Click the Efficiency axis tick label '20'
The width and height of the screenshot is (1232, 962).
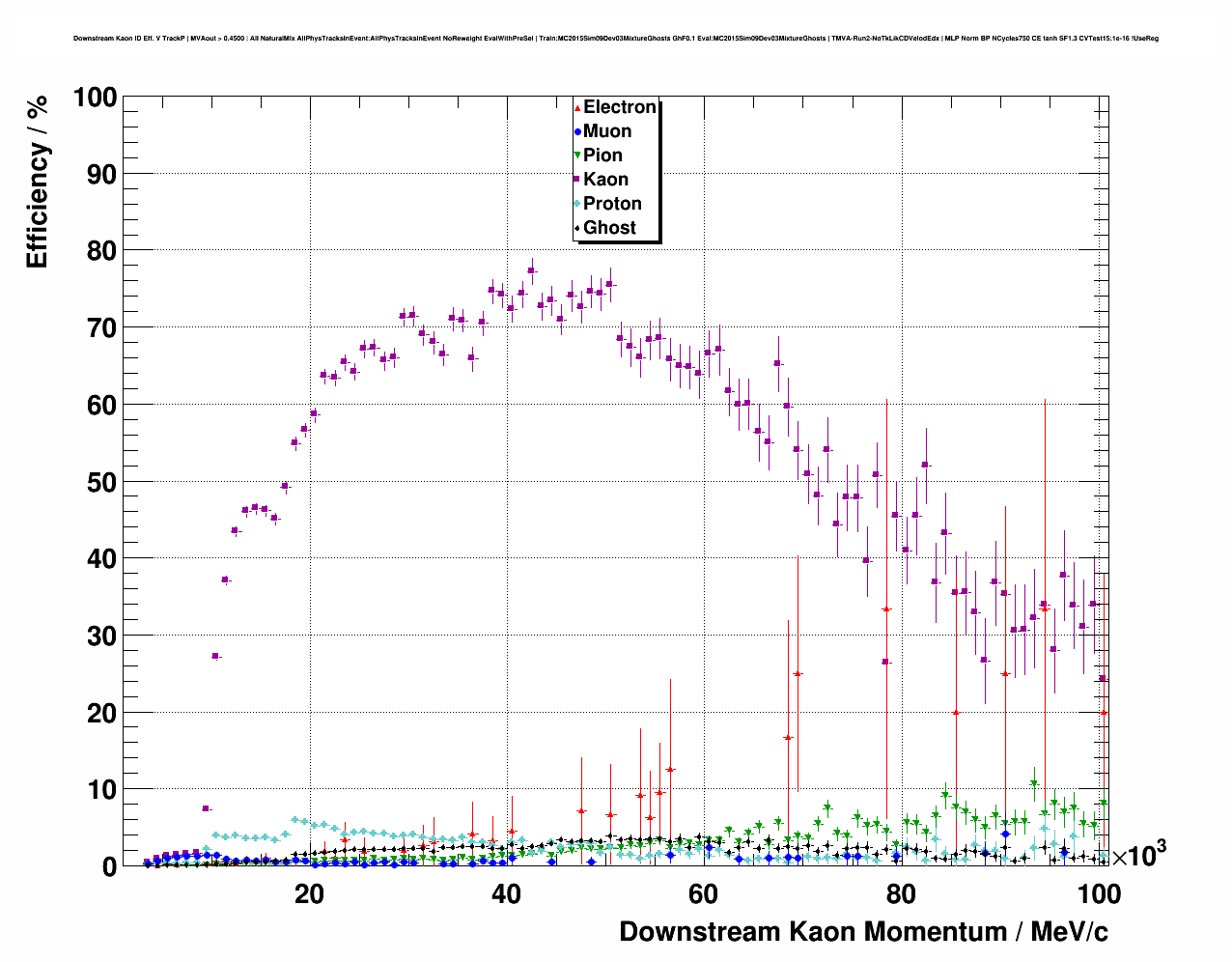click(101, 713)
